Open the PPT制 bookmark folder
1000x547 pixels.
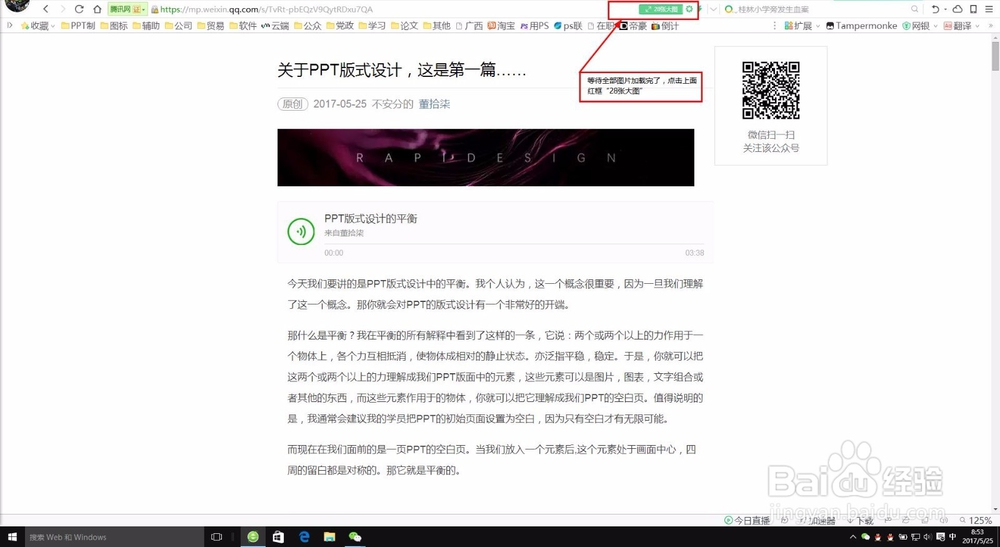point(78,26)
